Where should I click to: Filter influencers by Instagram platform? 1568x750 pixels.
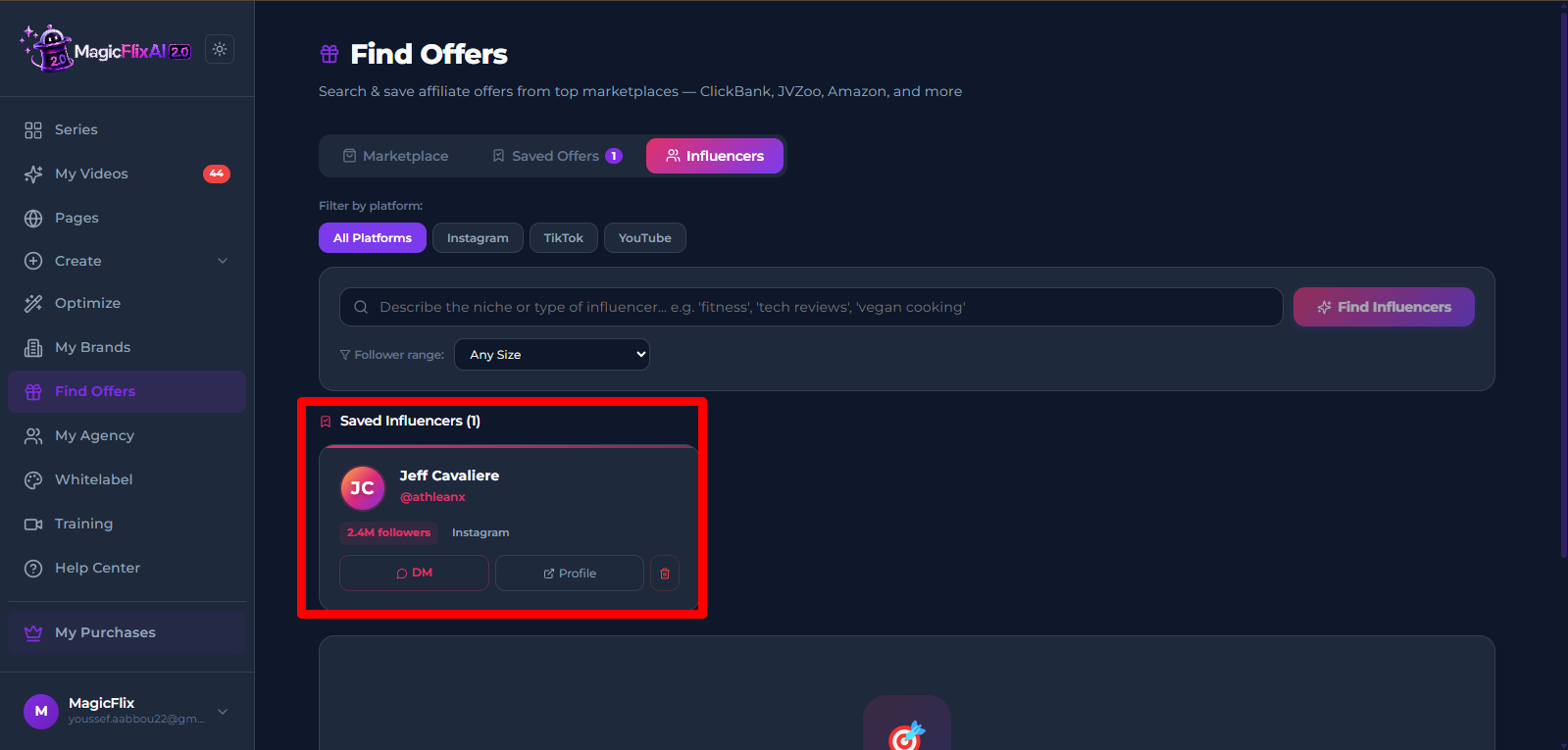pos(478,238)
